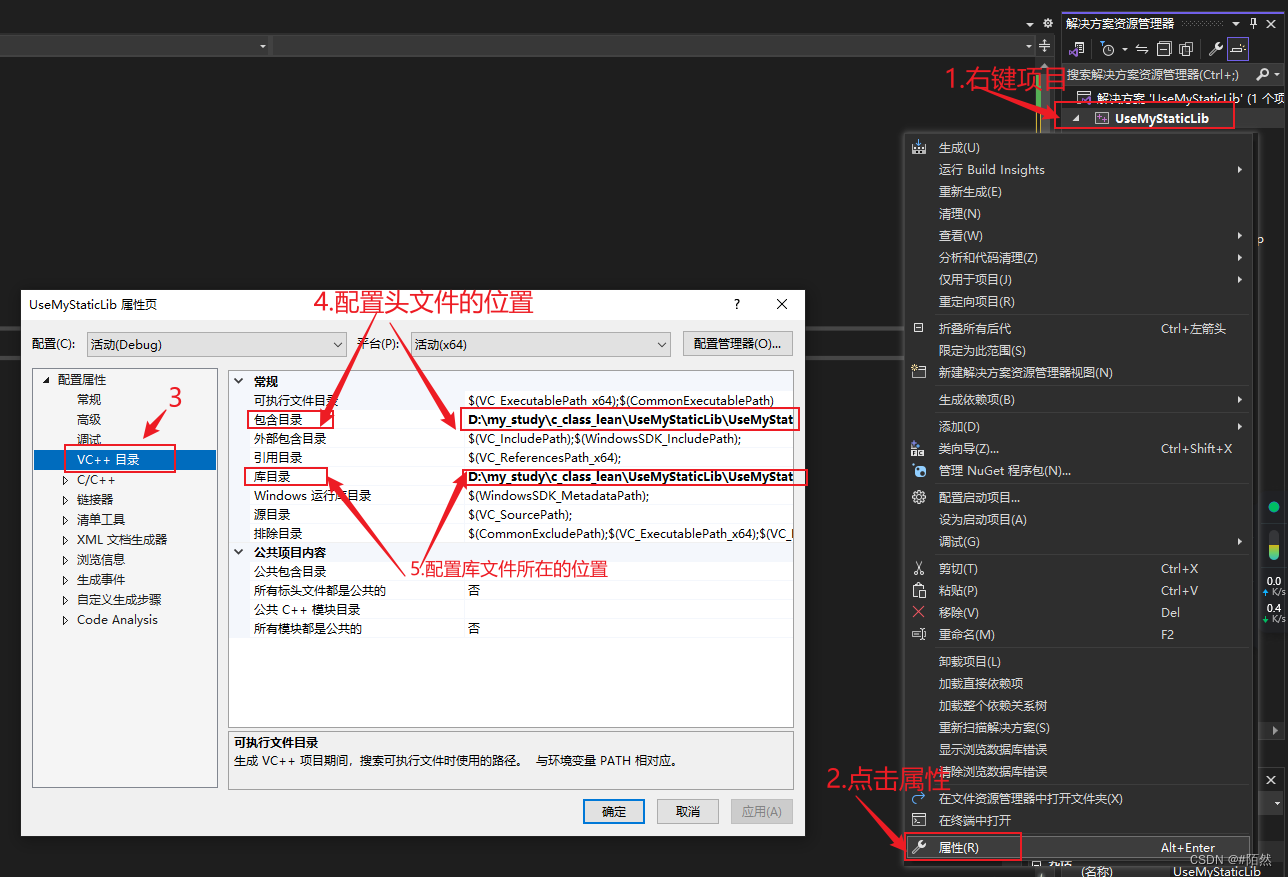Click the gear icon left of Solution Explorer

pos(1048,23)
